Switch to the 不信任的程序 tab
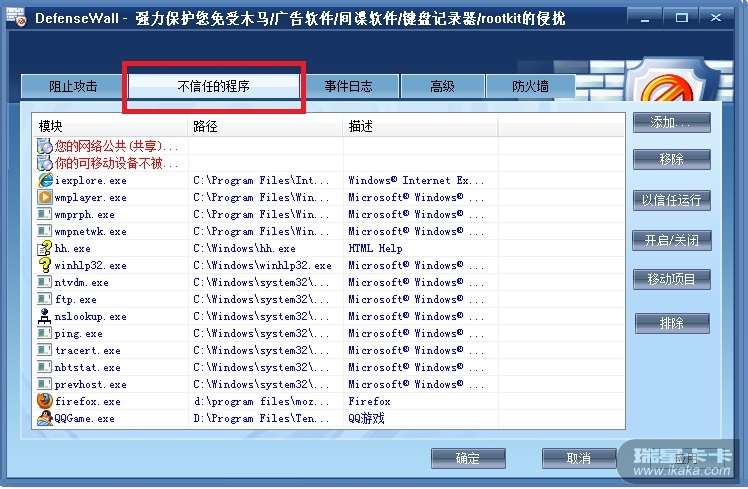 213,86
